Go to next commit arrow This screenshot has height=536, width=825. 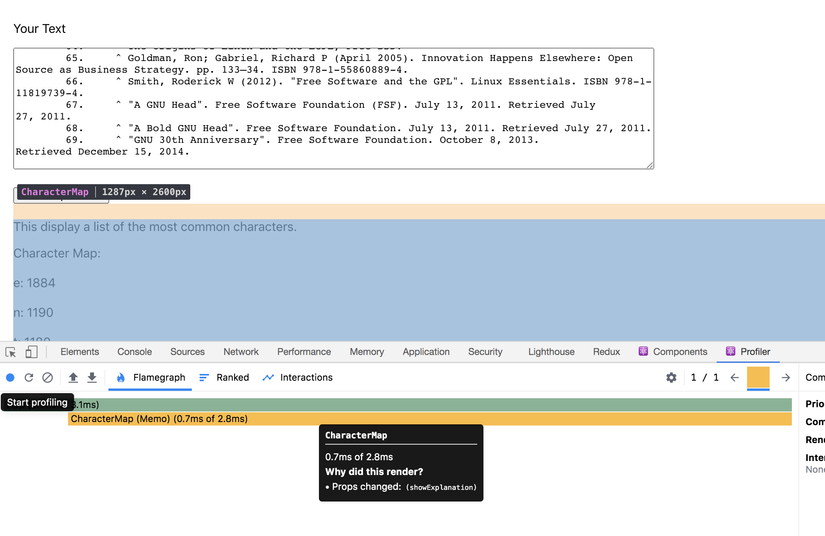click(786, 378)
